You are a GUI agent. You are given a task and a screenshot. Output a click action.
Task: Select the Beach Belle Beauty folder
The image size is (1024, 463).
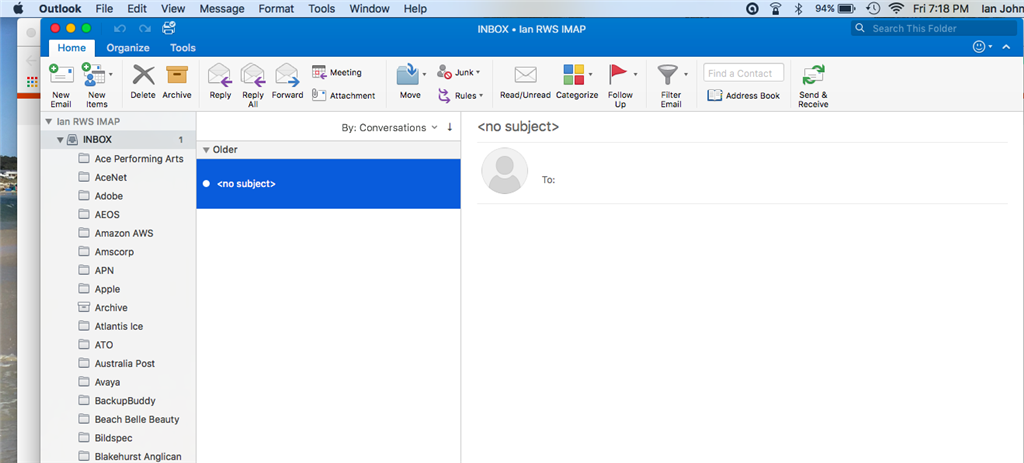(118, 419)
